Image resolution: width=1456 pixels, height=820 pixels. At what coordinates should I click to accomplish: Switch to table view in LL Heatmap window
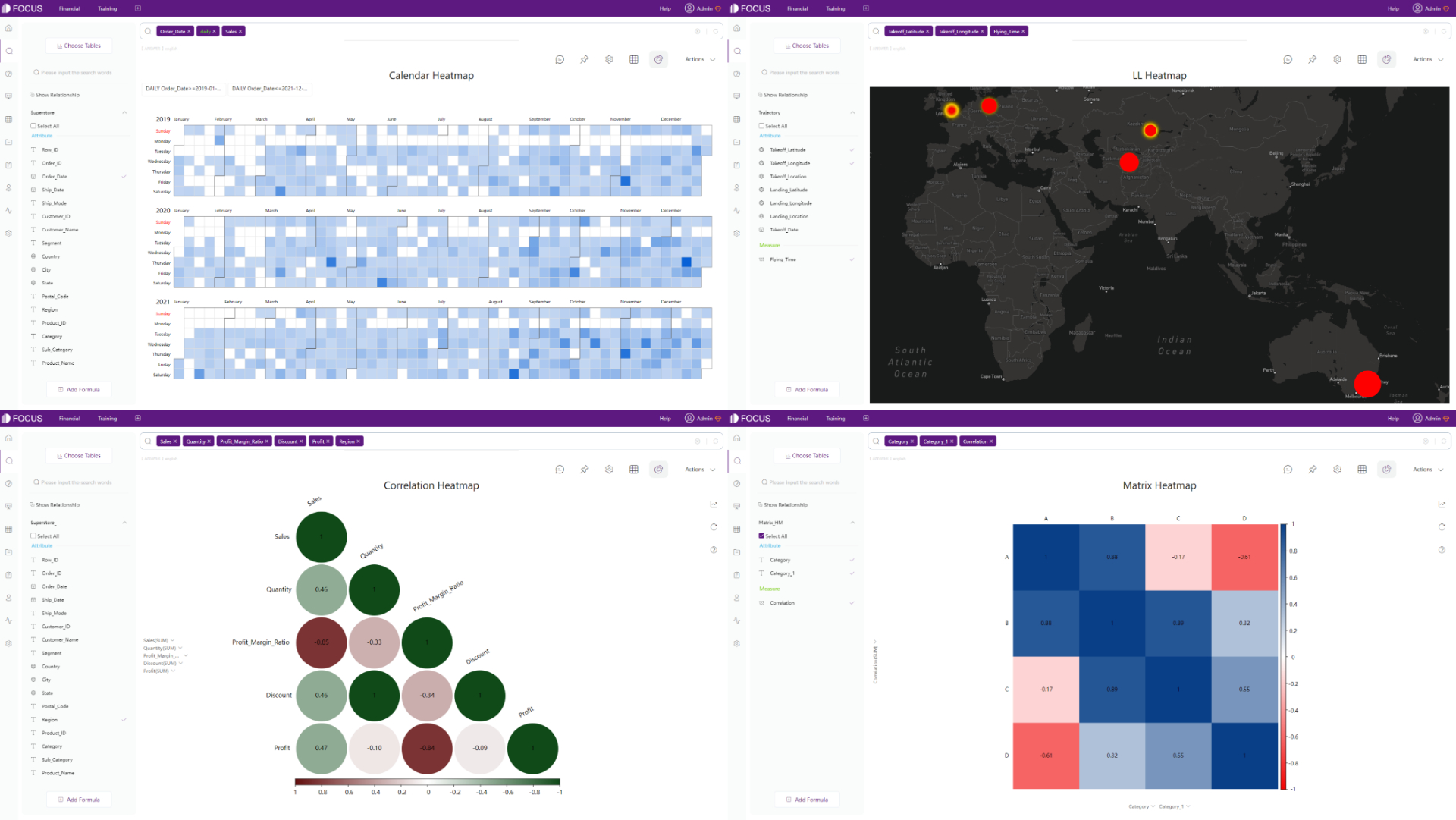[x=1362, y=59]
